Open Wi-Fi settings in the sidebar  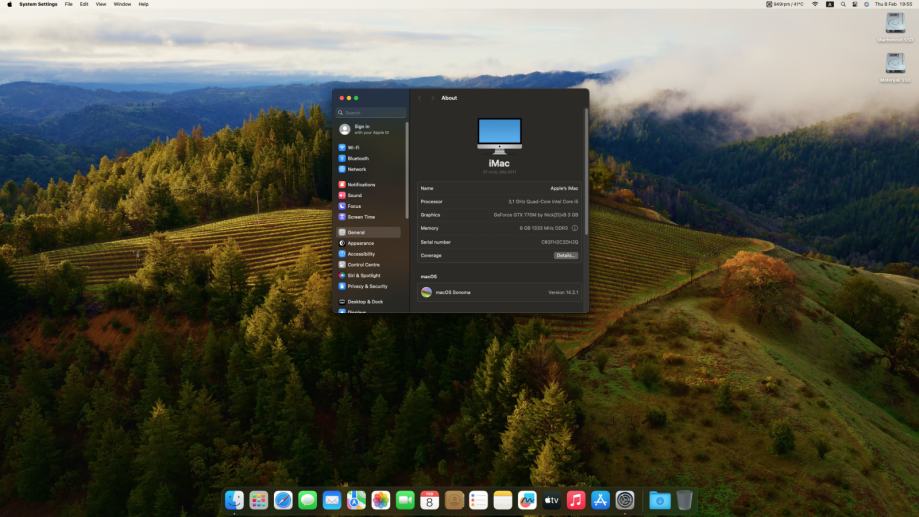[x=354, y=147]
